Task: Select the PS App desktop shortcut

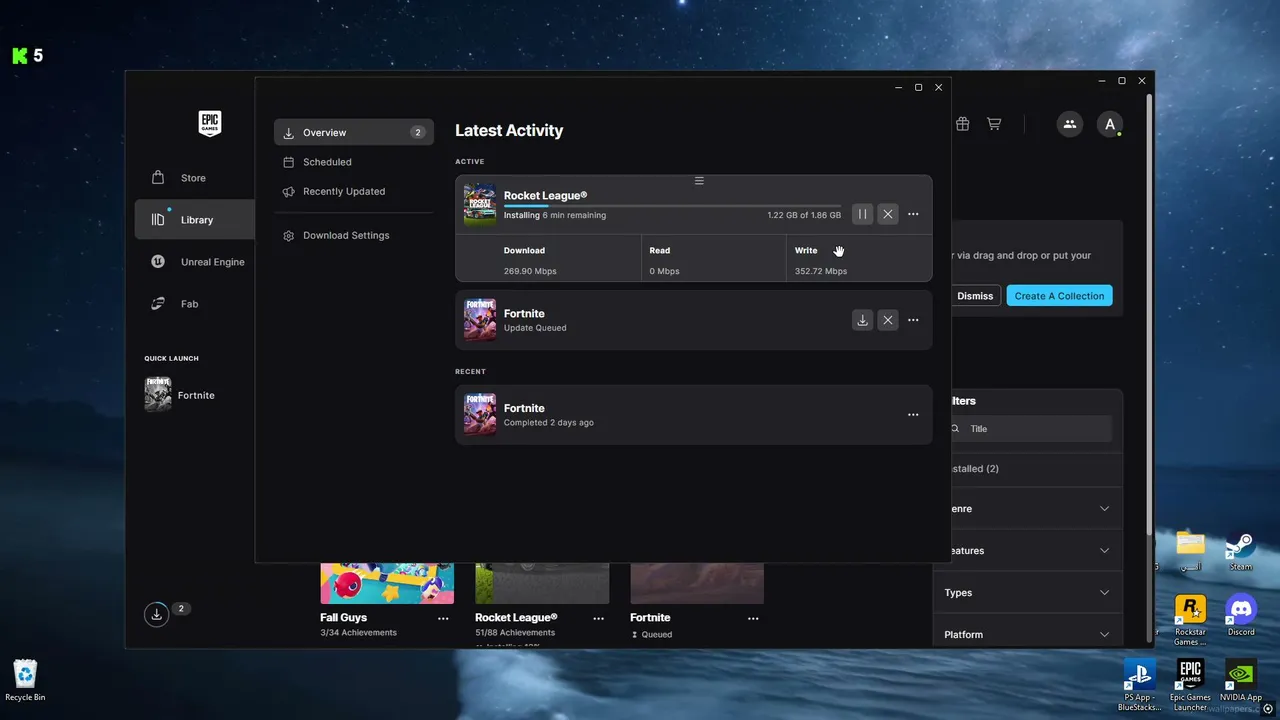Action: (x=1139, y=685)
